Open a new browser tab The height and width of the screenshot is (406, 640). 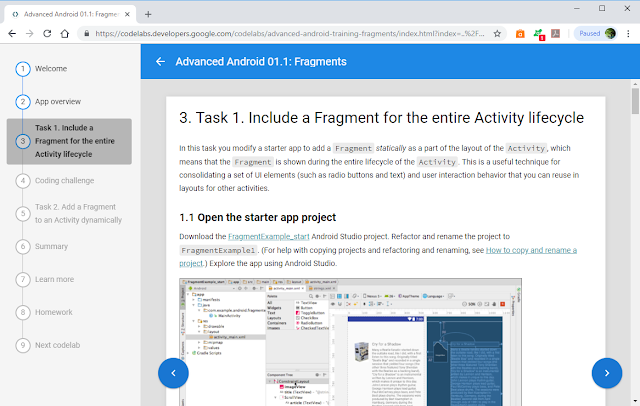click(x=148, y=14)
